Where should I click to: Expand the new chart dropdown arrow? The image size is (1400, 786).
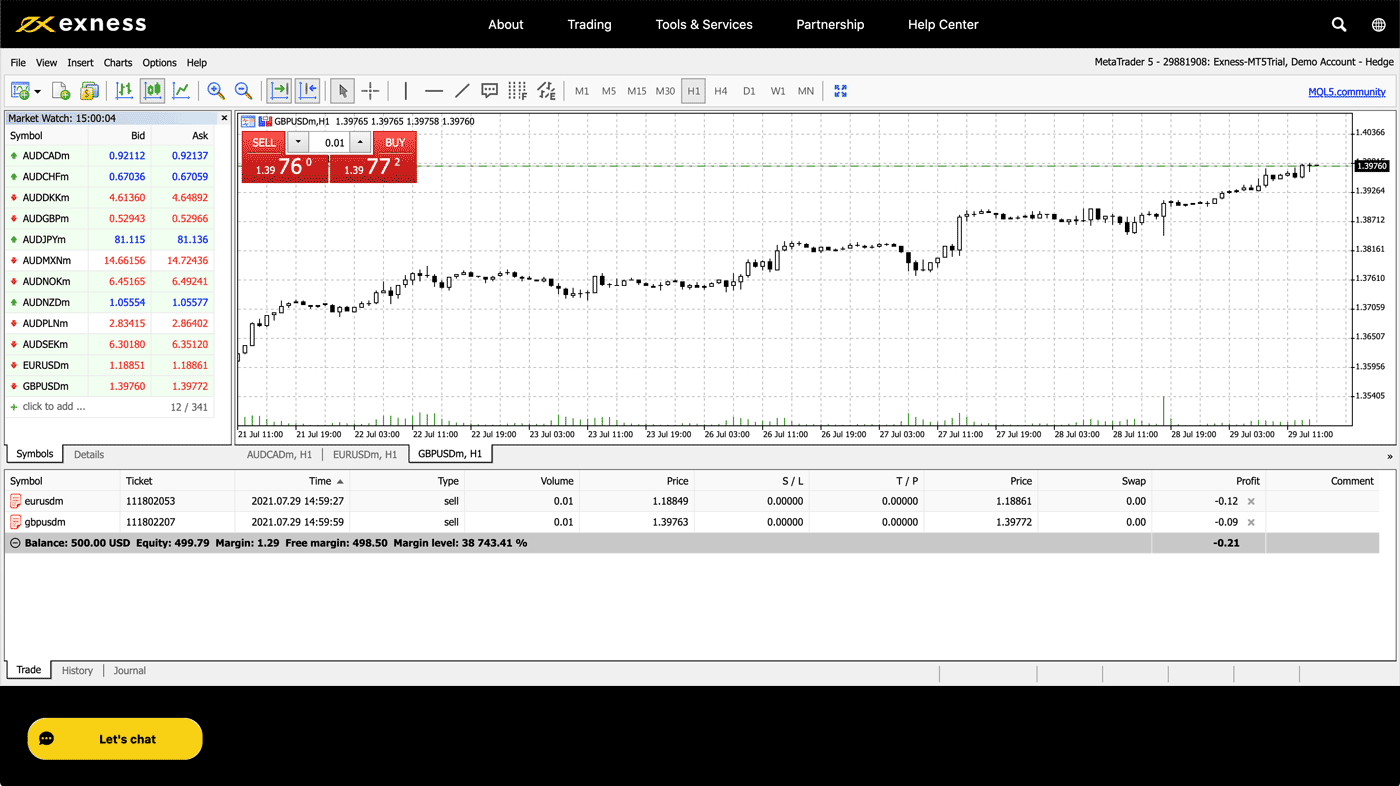38,91
